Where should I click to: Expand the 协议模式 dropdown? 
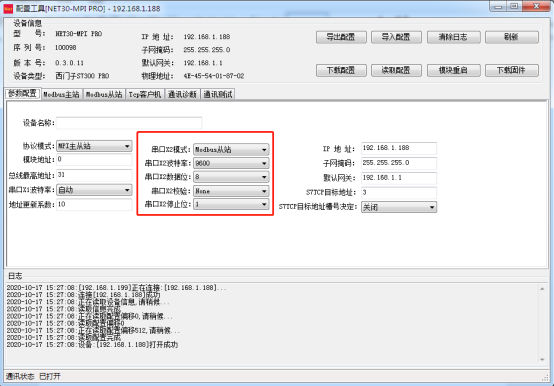click(94, 146)
